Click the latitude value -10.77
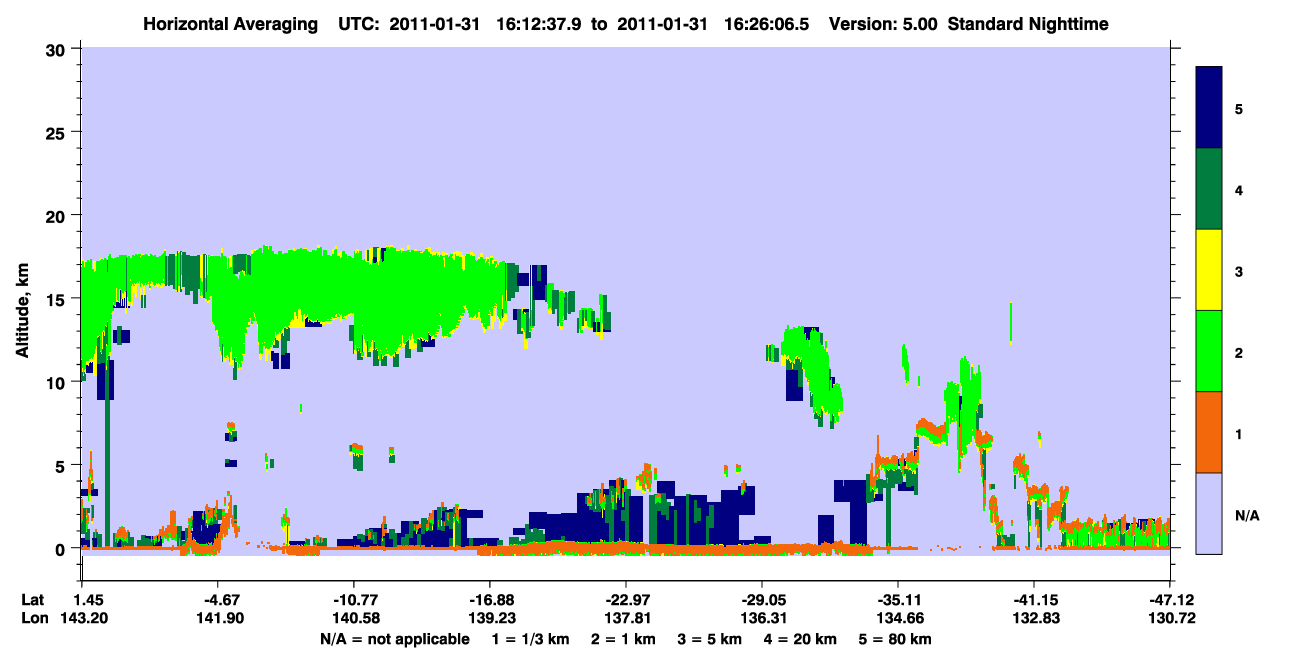The image size is (1300, 667). point(353,599)
